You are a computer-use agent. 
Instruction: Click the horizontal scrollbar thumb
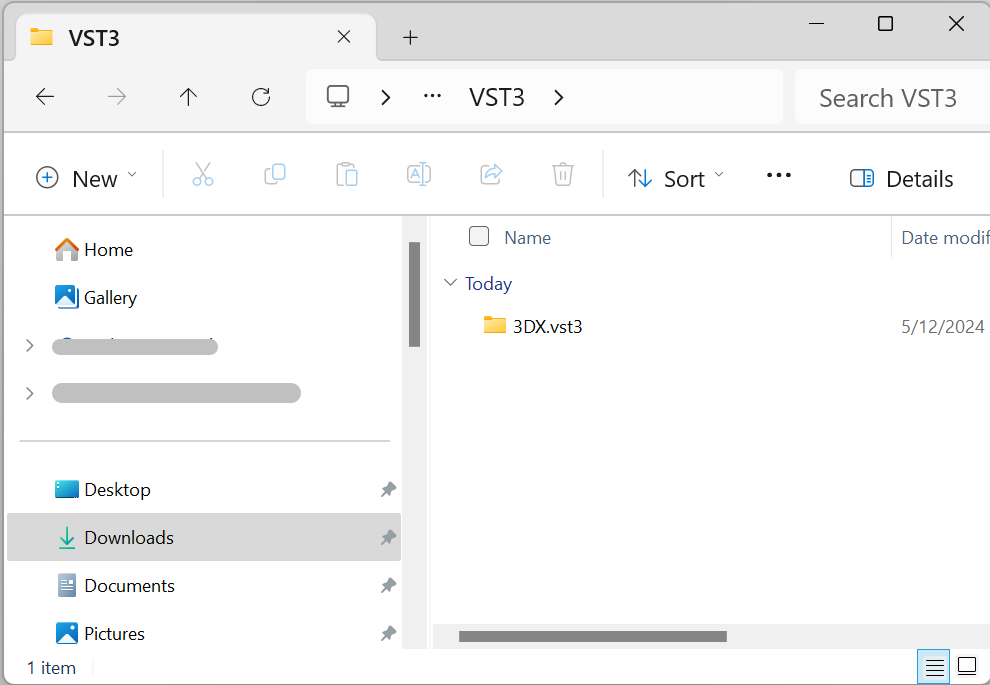[x=592, y=636]
